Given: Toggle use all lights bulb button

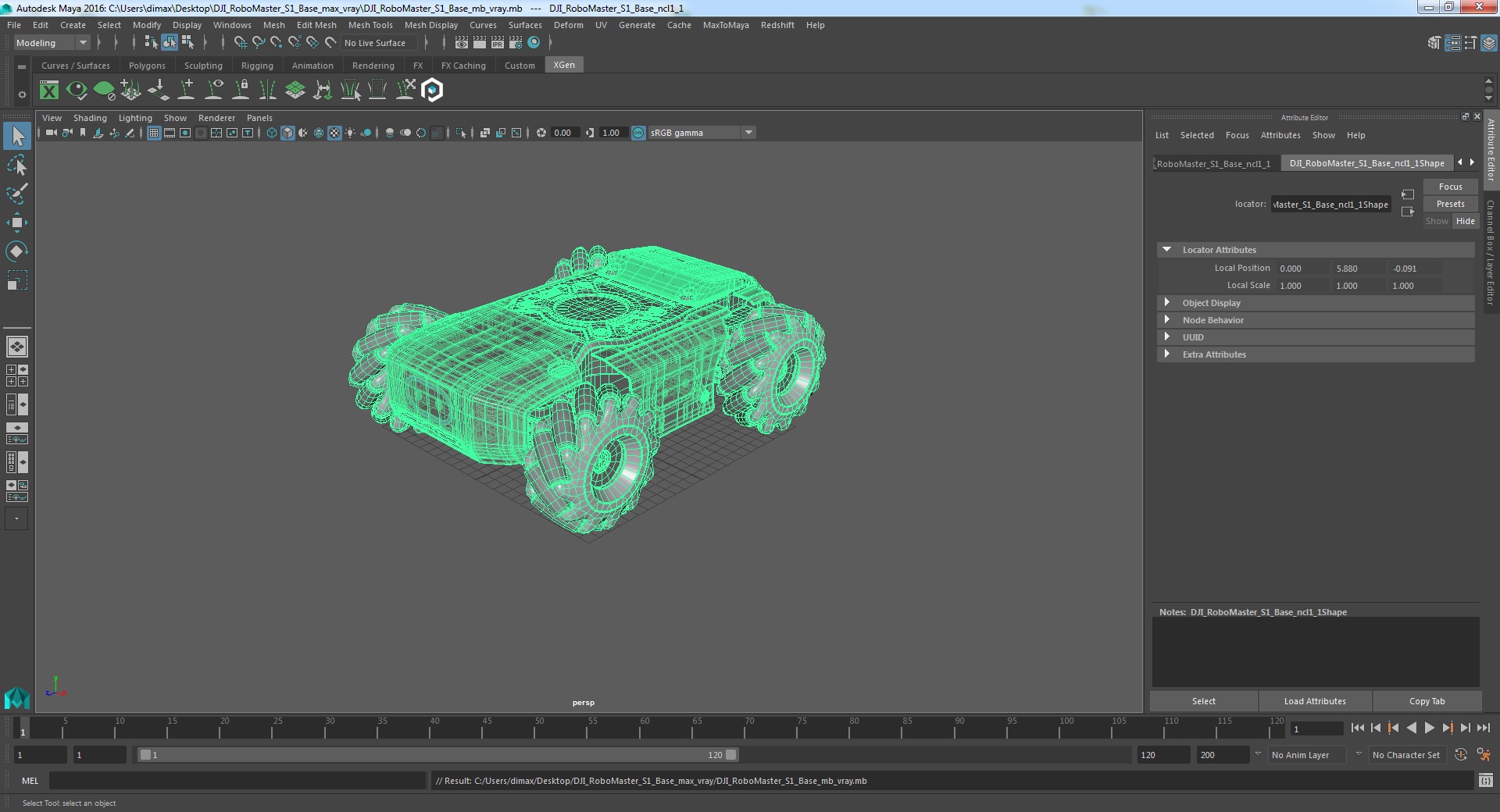Looking at the screenshot, I should [x=350, y=133].
